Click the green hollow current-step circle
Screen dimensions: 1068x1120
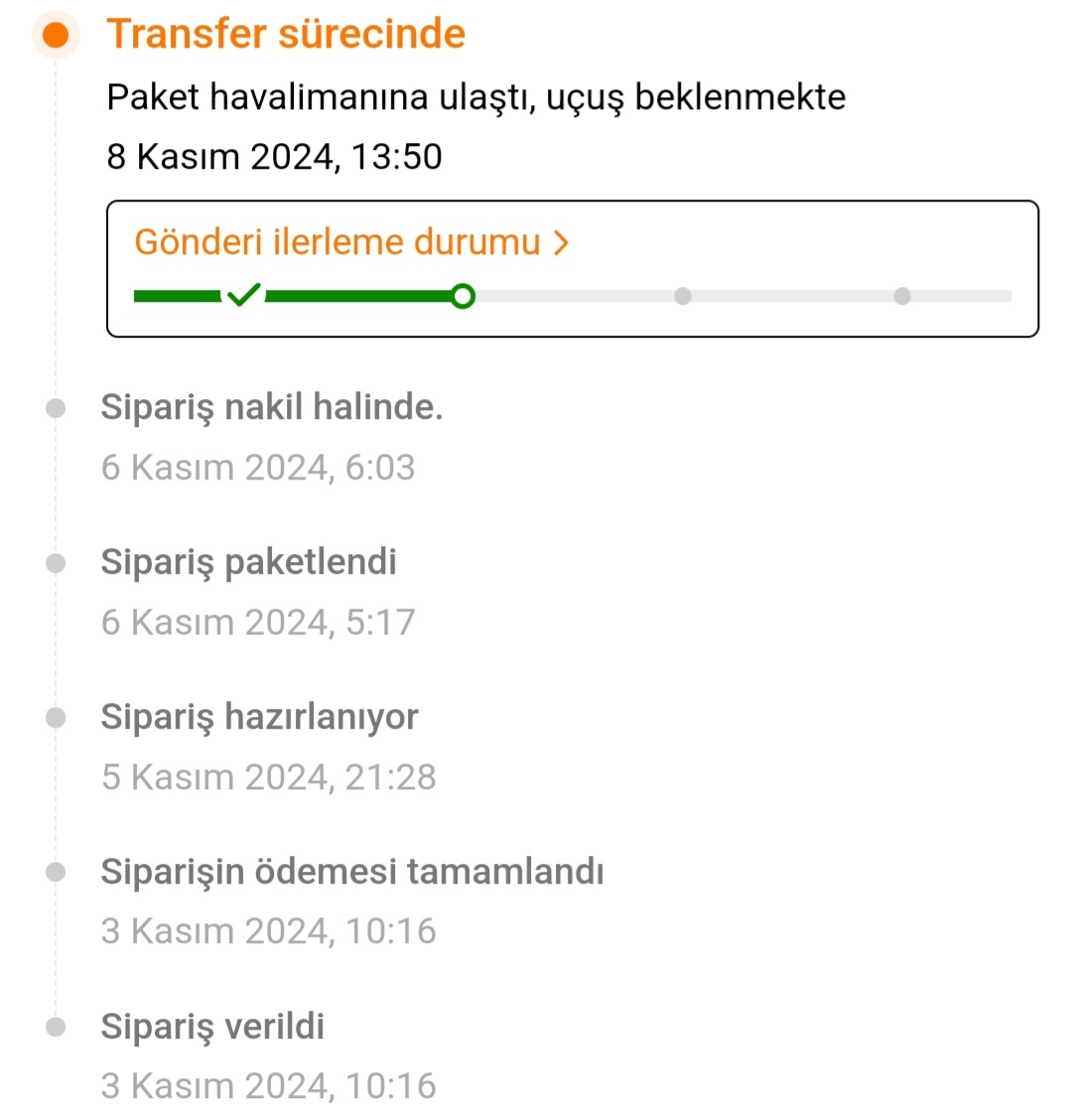(x=462, y=296)
